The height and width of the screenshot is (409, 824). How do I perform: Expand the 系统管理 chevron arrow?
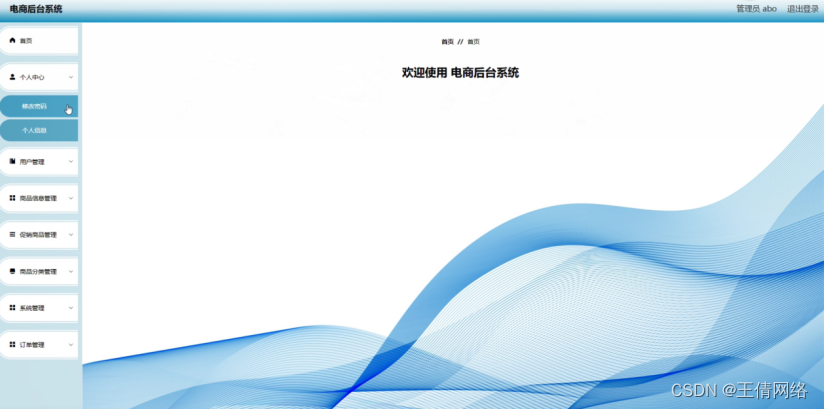click(x=71, y=308)
